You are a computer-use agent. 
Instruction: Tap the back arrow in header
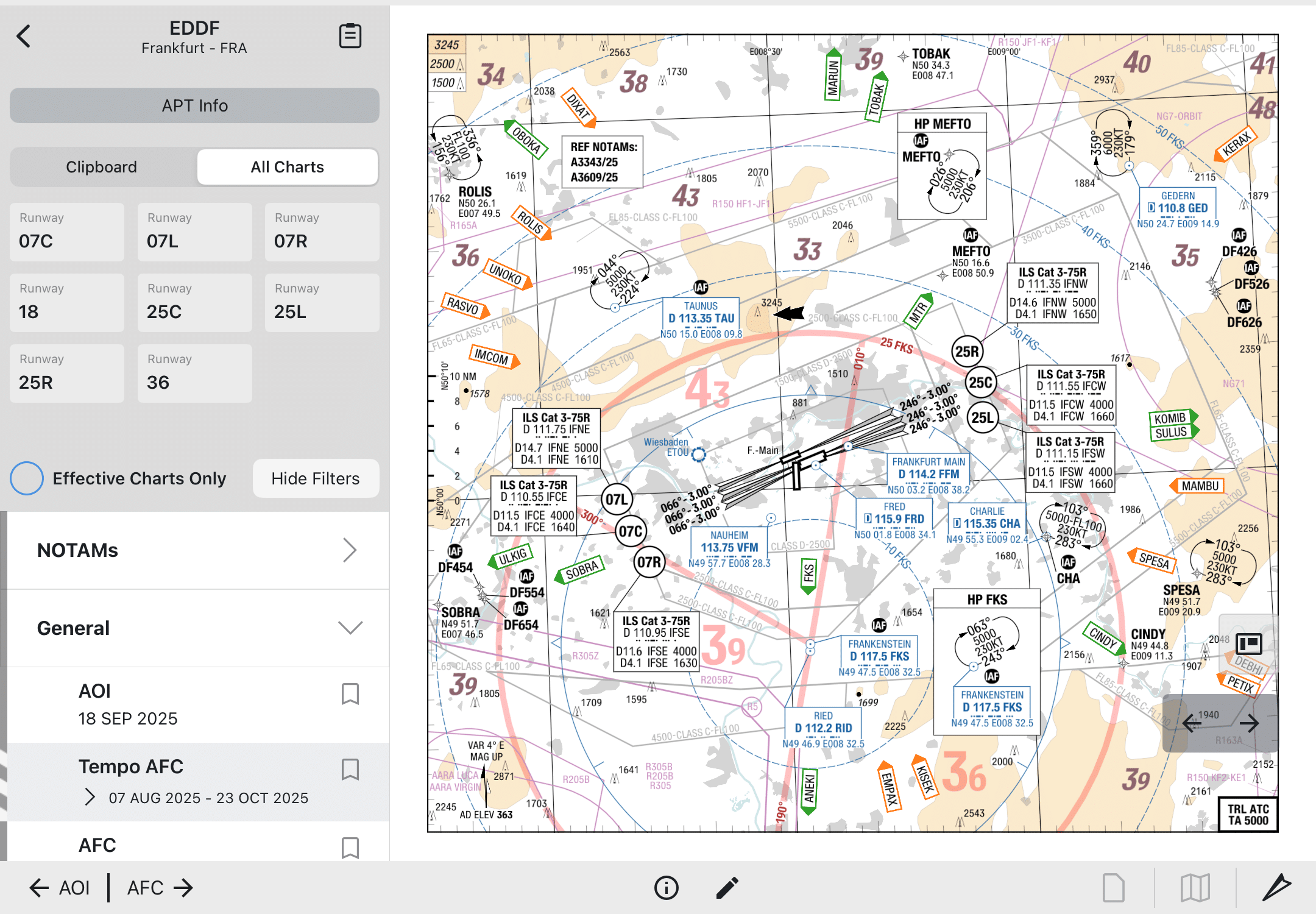24,37
